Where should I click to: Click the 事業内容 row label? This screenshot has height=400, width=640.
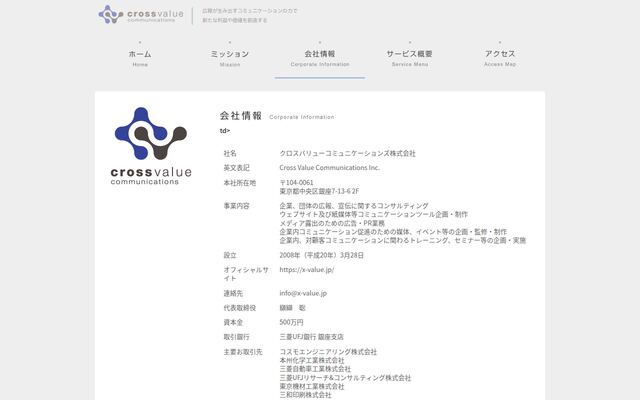pos(236,206)
